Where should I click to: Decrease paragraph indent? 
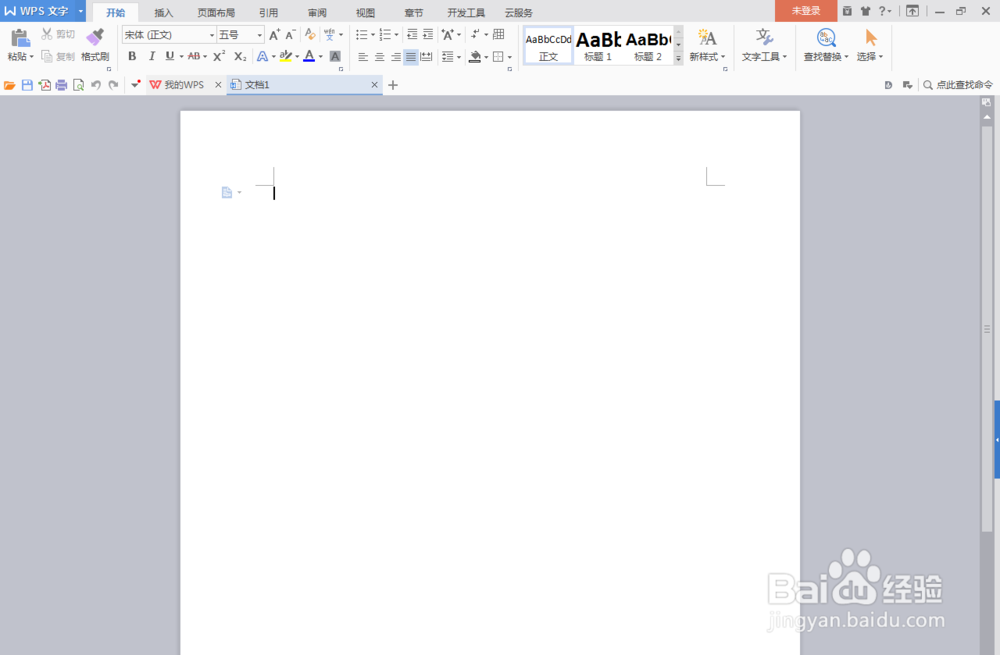[412, 34]
